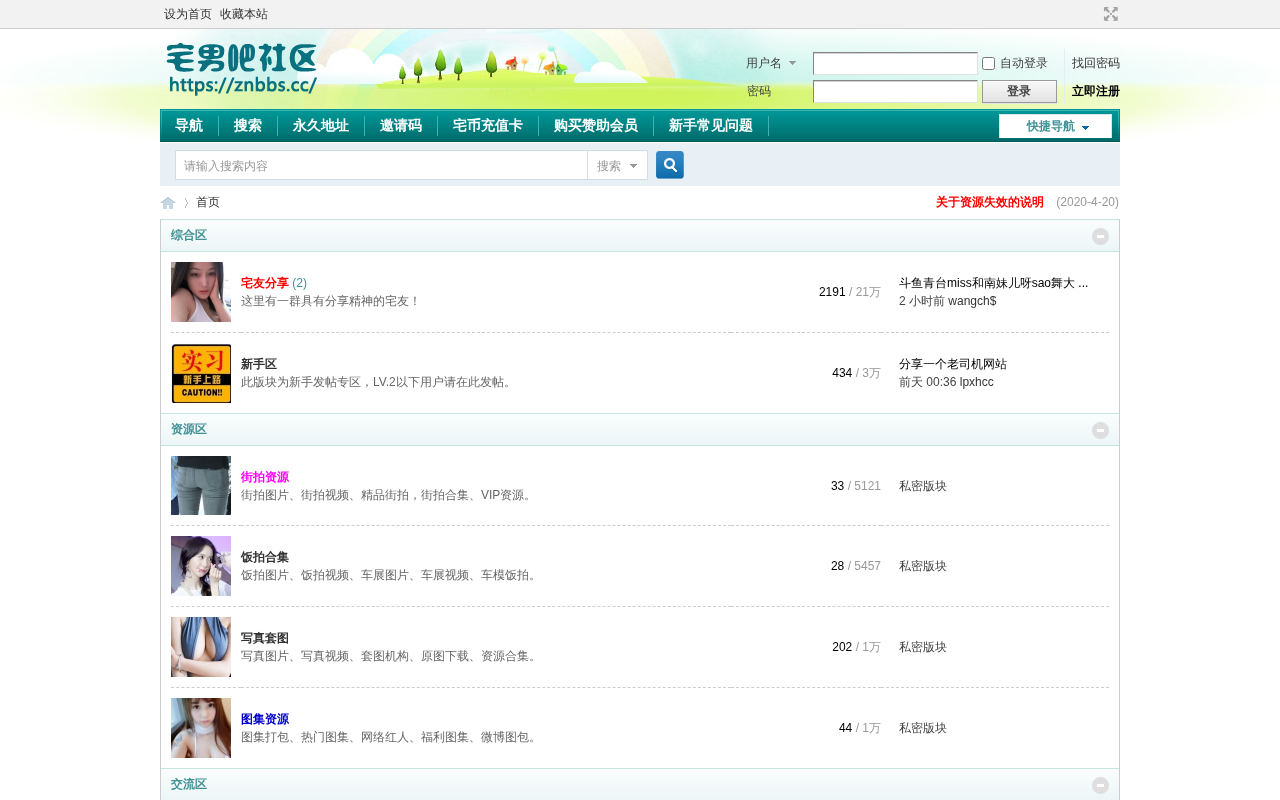Open the 新手区 forum icon
The width and height of the screenshot is (1280, 800).
click(x=201, y=373)
